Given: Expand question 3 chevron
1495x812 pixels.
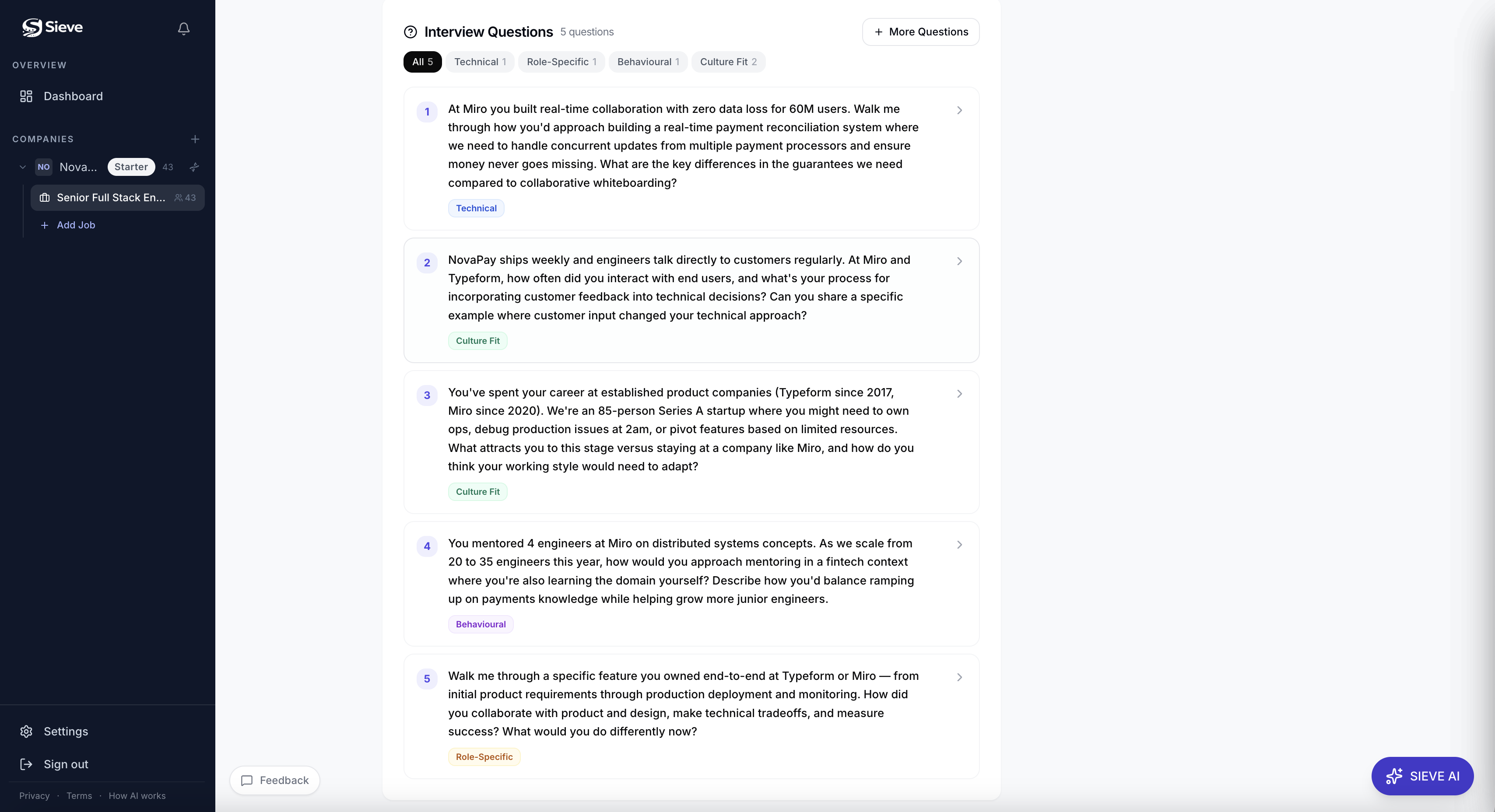Looking at the screenshot, I should pos(959,394).
